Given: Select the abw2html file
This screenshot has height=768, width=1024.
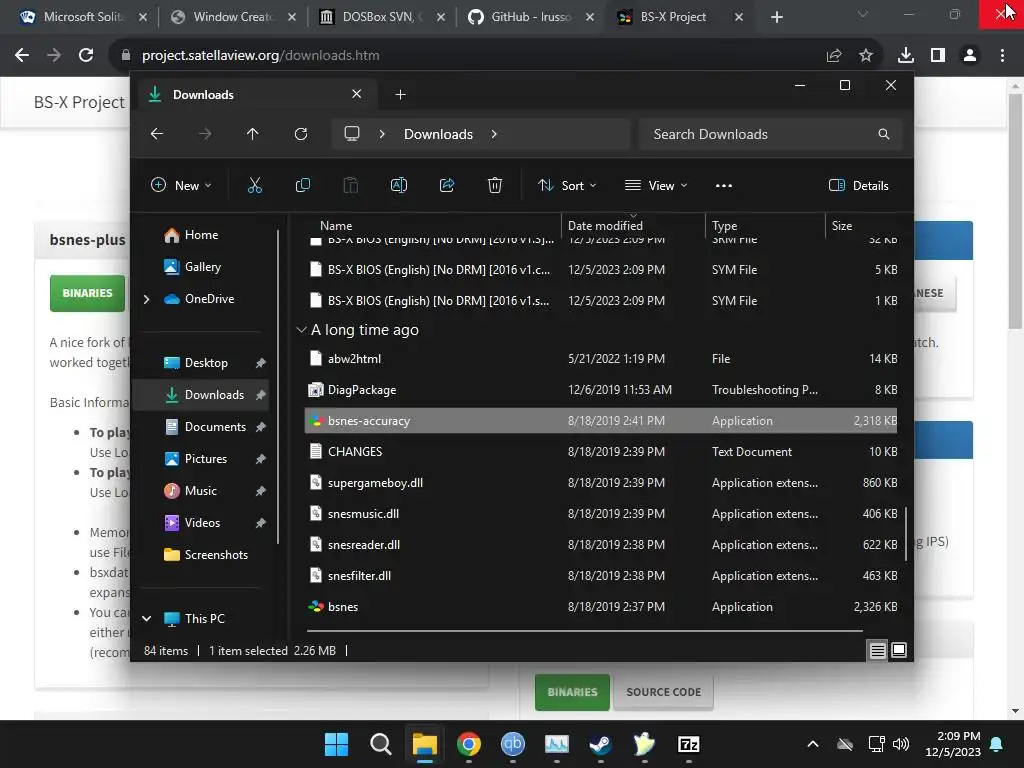Looking at the screenshot, I should [x=601, y=359].
